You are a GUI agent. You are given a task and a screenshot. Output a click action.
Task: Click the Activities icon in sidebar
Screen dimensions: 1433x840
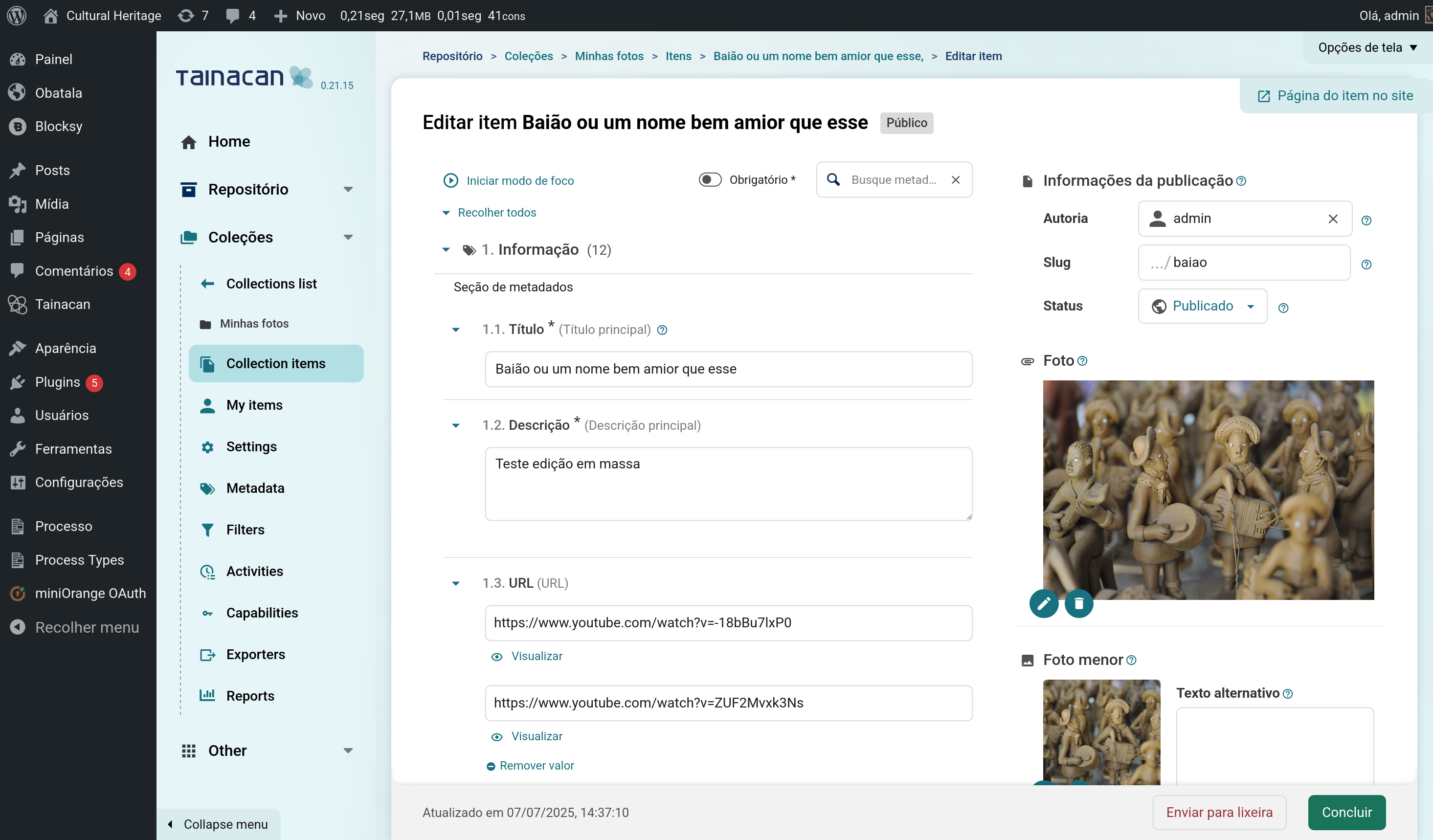pyautogui.click(x=207, y=571)
